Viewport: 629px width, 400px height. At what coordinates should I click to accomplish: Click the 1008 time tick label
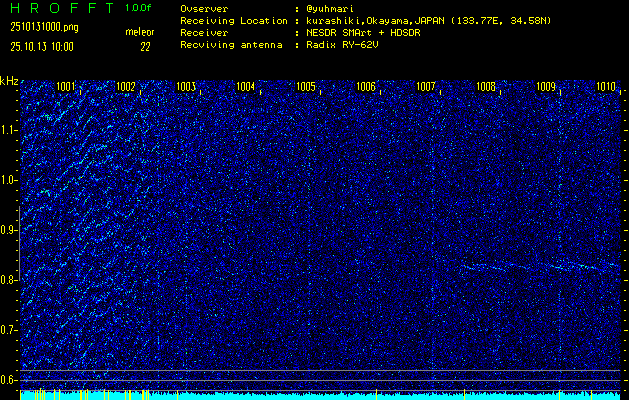click(486, 87)
